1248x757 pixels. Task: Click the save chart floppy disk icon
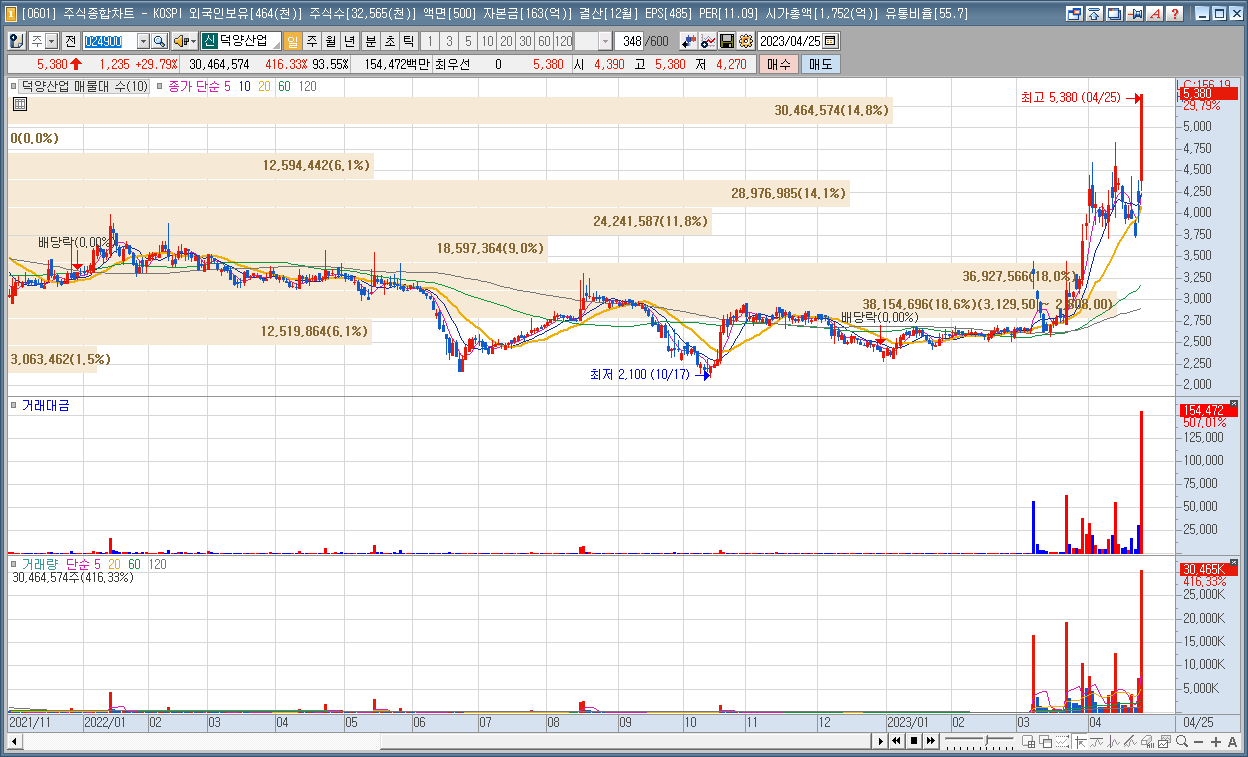pos(727,41)
